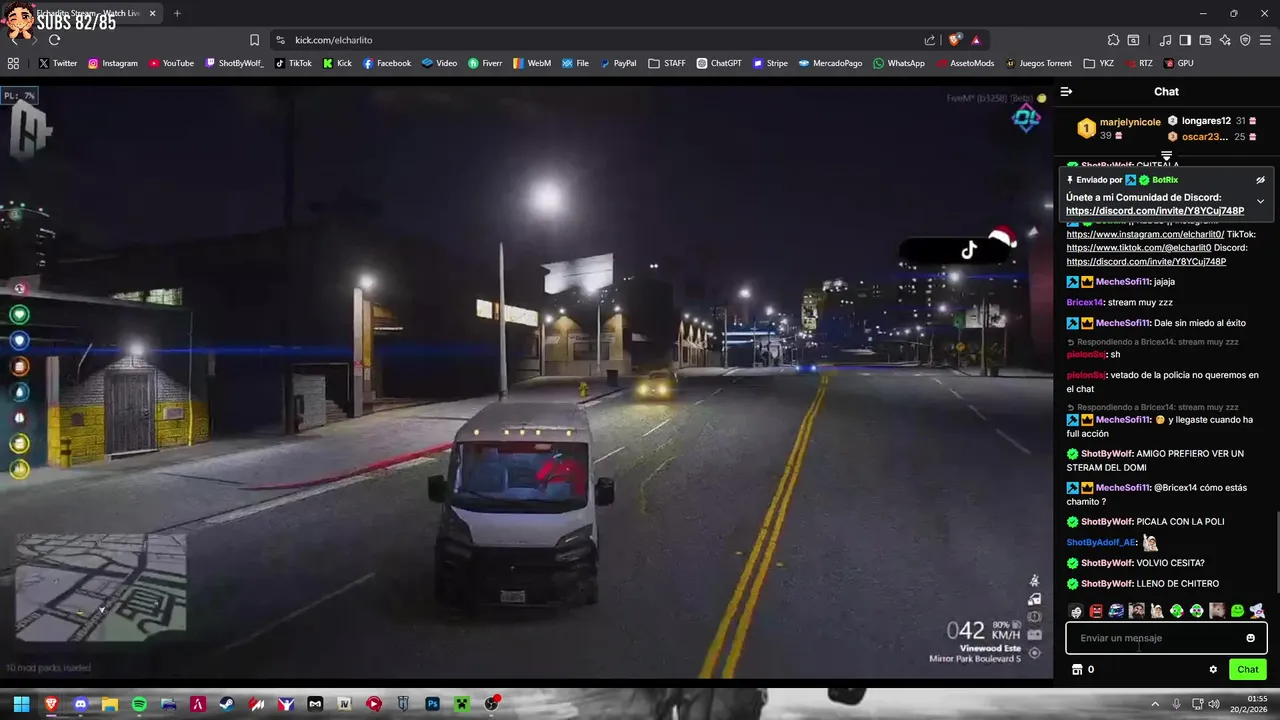Expand the leaderboard handle under marjelynicole
Image resolution: width=1280 pixels, height=720 pixels.
1166,156
